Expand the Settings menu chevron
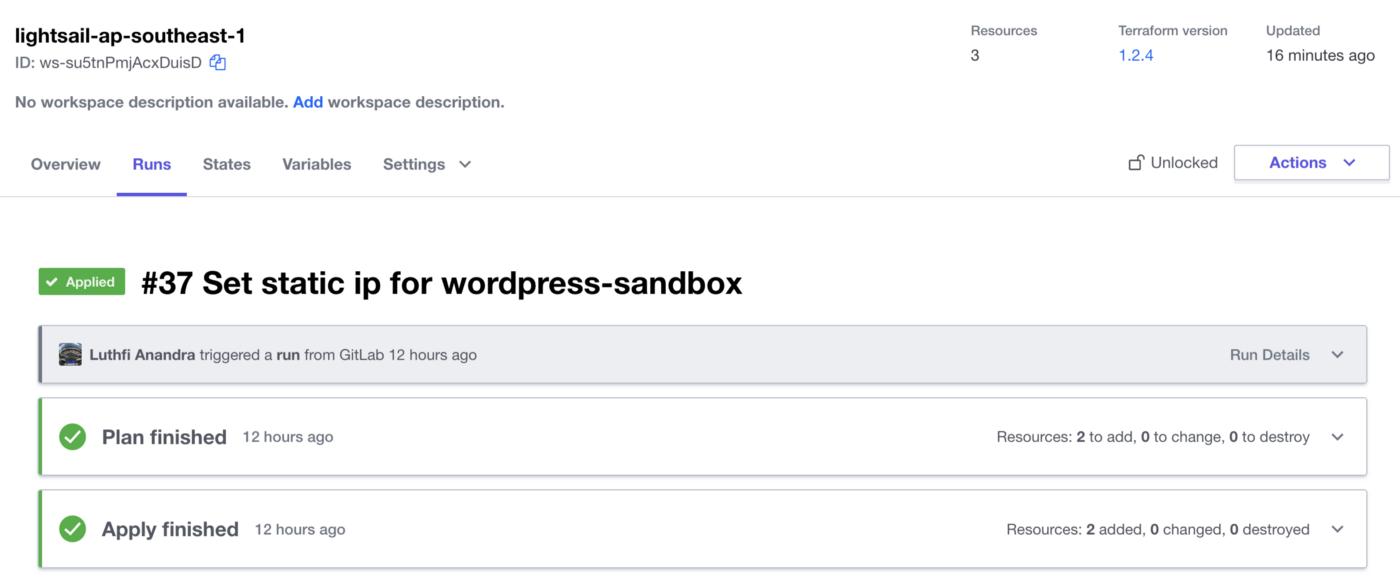The height and width of the screenshot is (584, 1400). (464, 164)
